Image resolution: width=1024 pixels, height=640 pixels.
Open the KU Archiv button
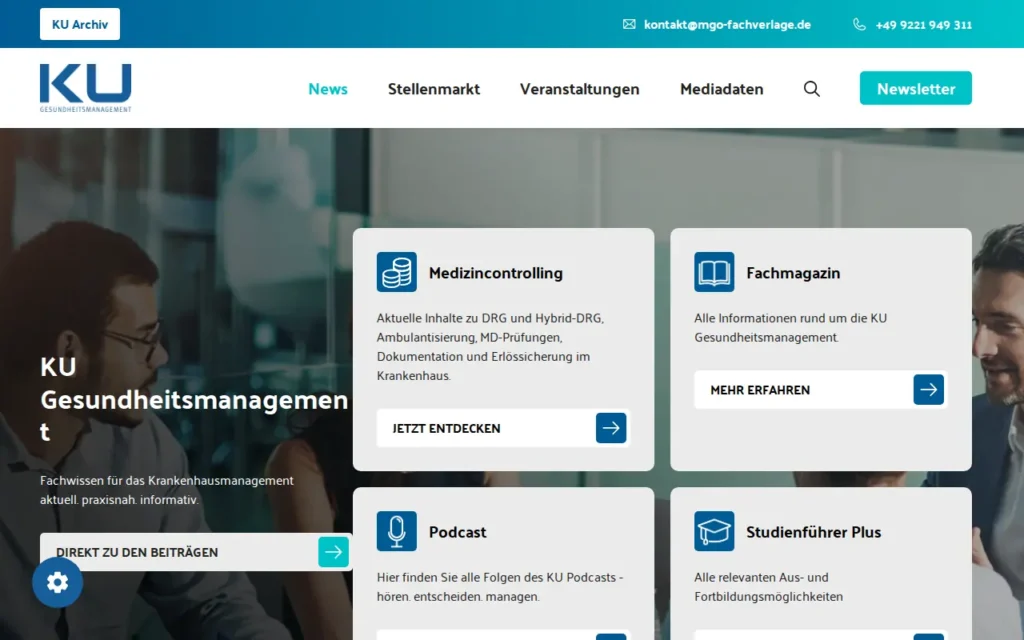[x=80, y=24]
